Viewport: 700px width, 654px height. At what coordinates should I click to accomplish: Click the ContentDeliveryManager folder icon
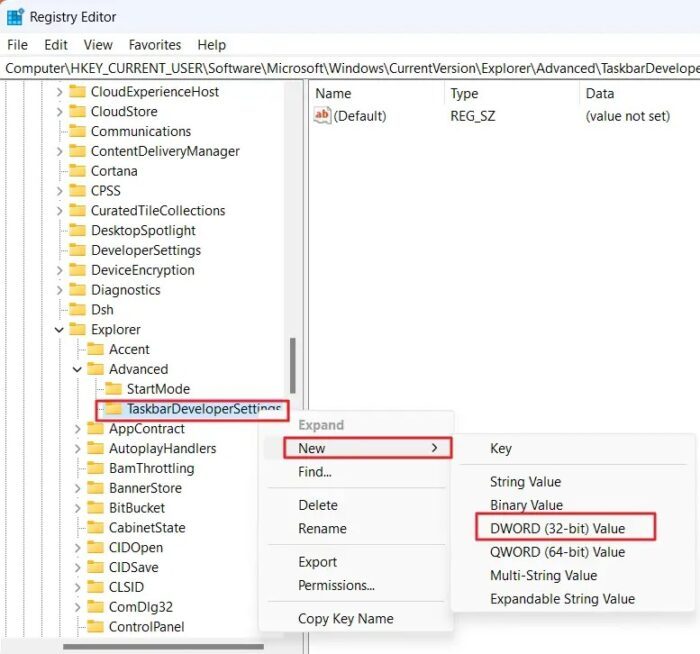pyautogui.click(x=77, y=151)
